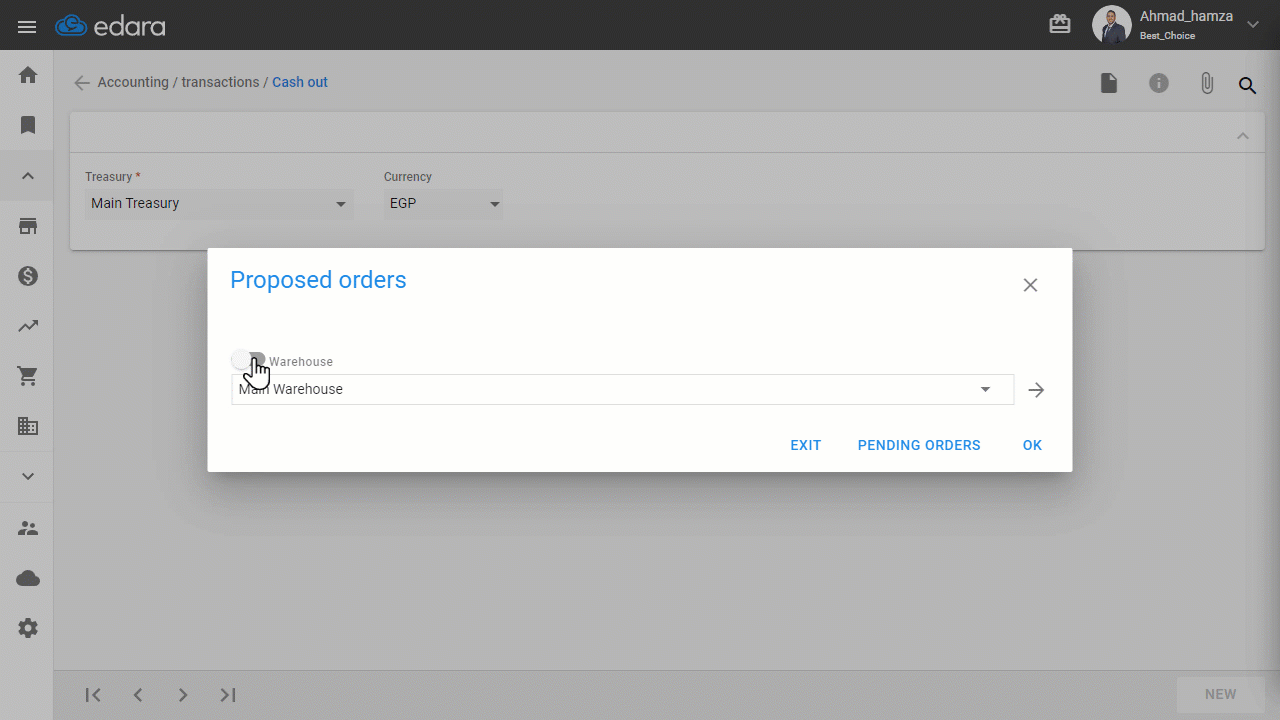Collapse the Treasury panel
The width and height of the screenshot is (1280, 720).
point(1243,135)
